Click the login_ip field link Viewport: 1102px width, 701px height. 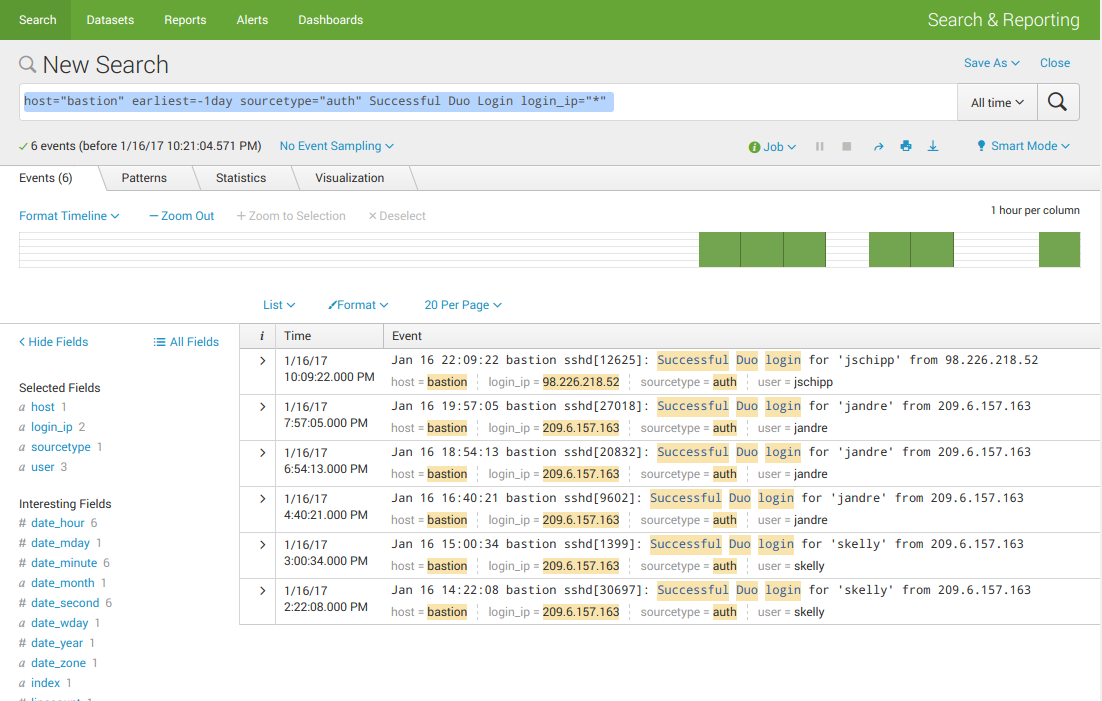click(51, 427)
